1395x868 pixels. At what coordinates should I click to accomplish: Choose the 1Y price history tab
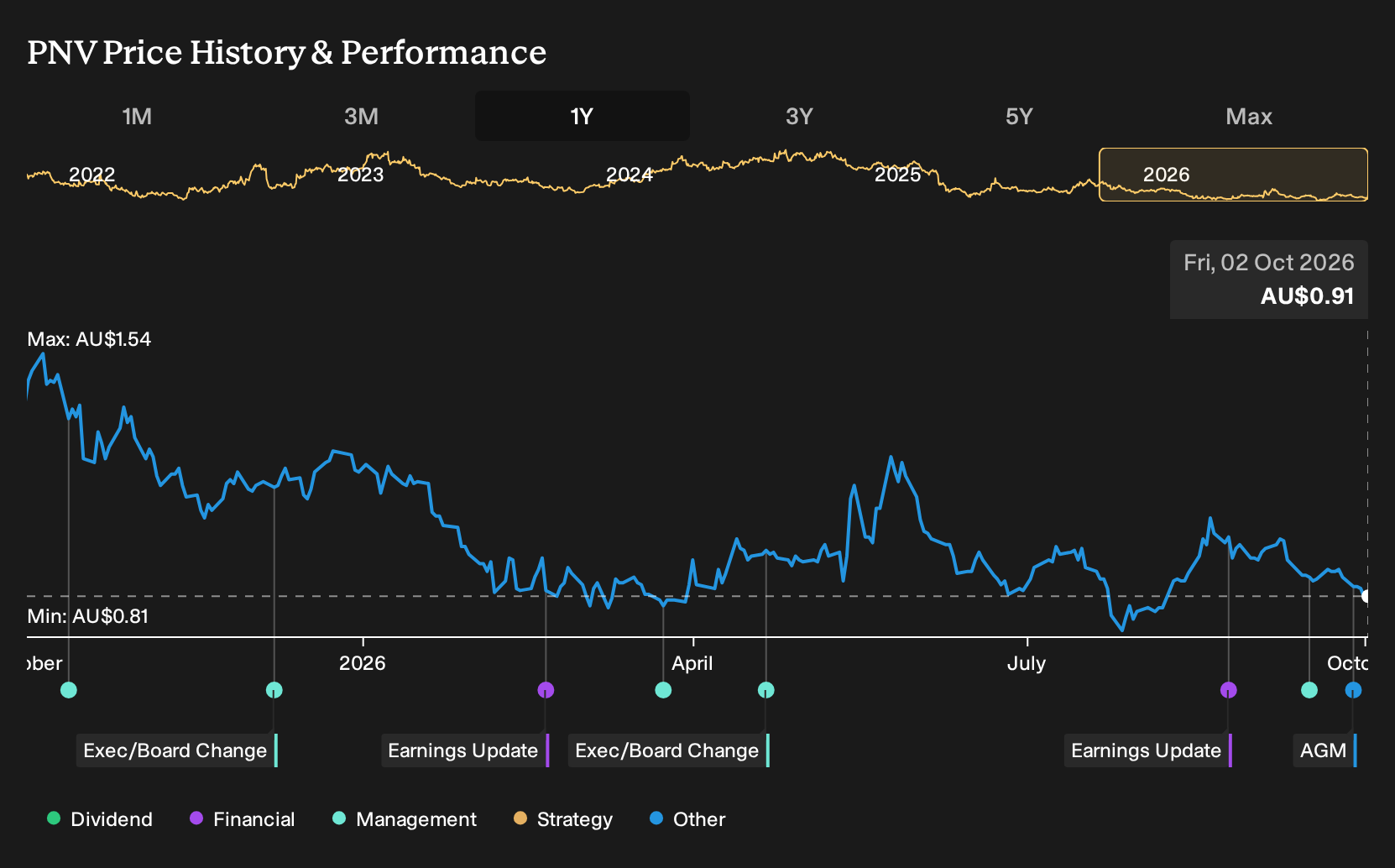point(583,116)
